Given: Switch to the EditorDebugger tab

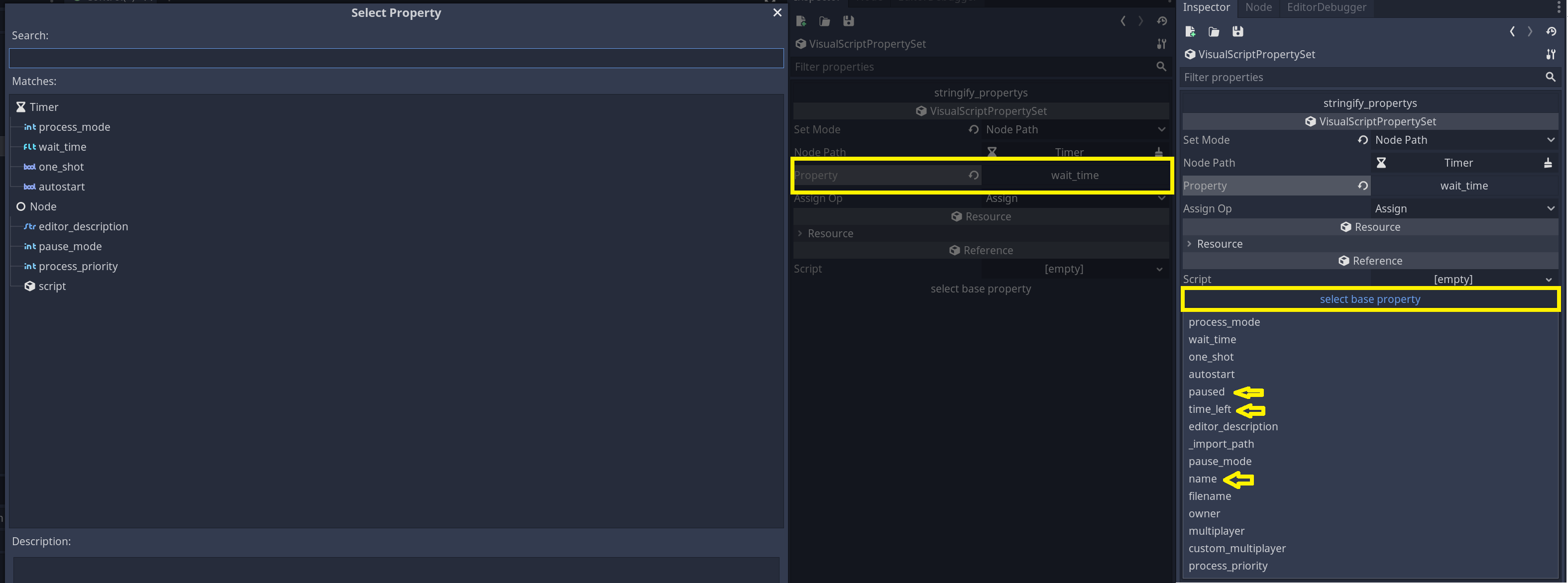Looking at the screenshot, I should 1327,7.
